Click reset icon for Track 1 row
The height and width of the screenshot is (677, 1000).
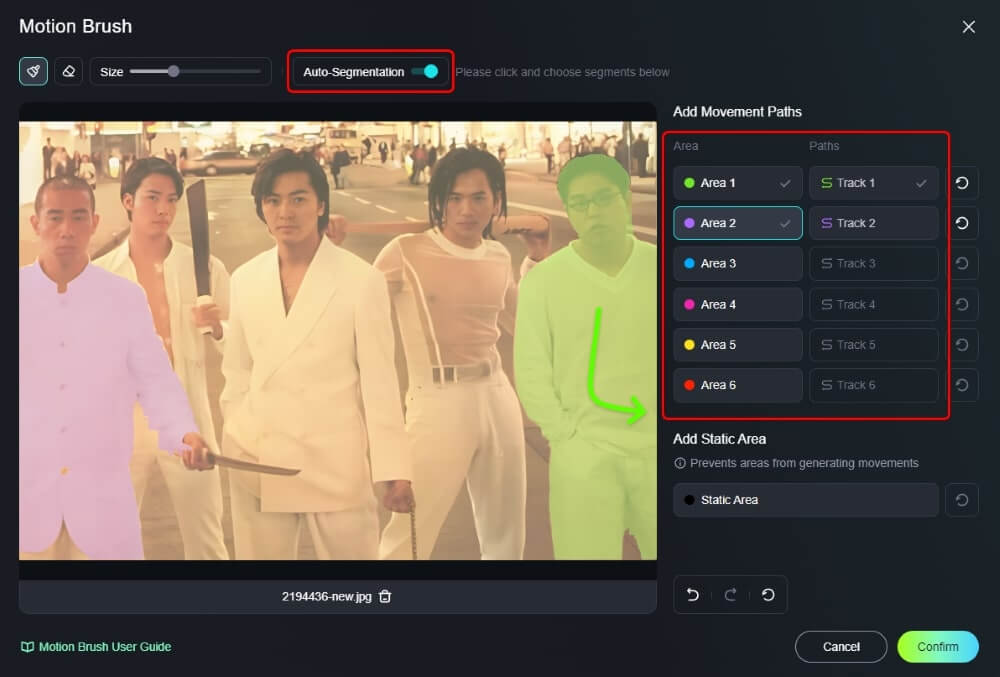[x=961, y=183]
